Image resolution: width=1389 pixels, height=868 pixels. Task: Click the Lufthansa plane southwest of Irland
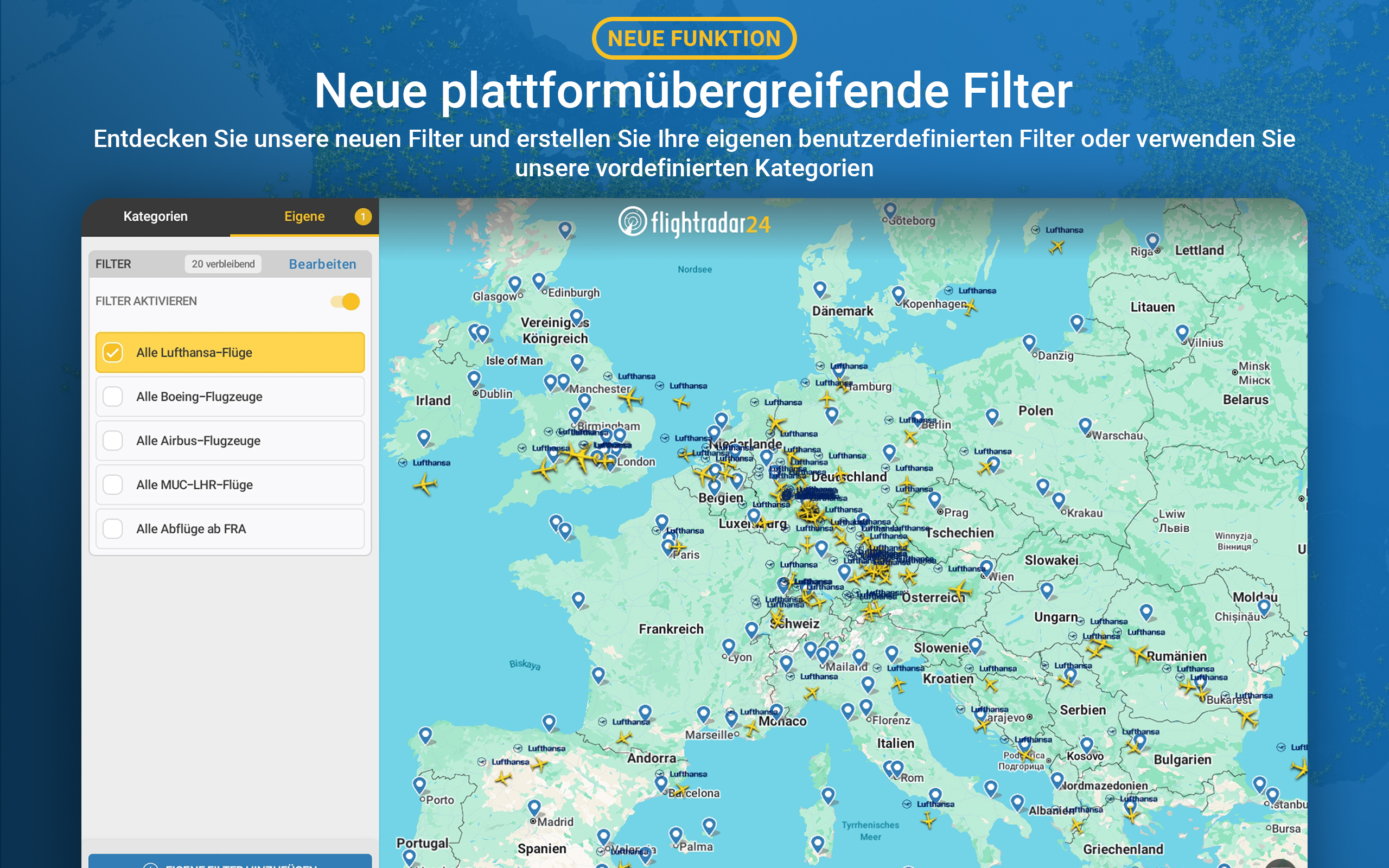(425, 483)
